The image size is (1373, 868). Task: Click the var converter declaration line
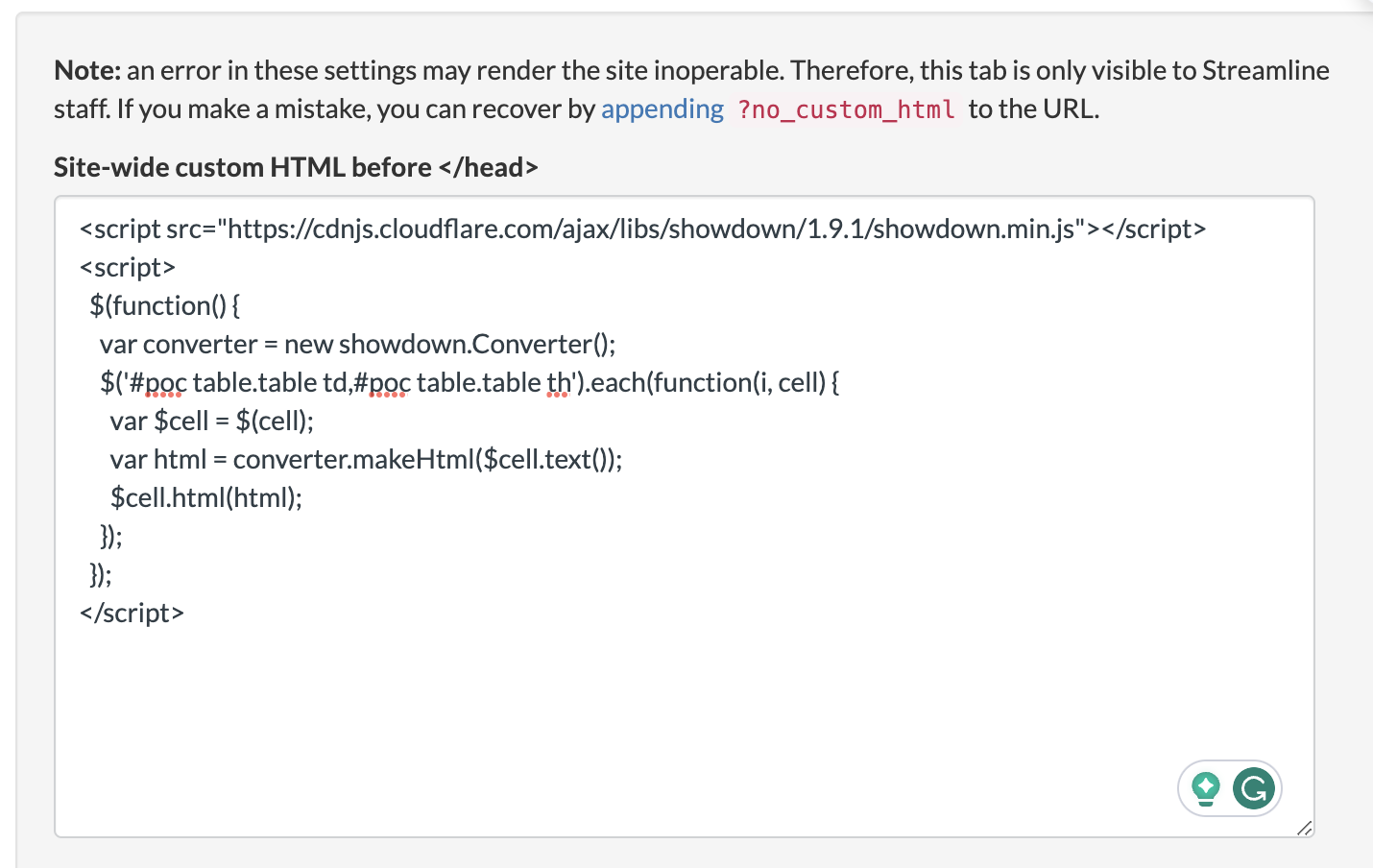click(355, 344)
